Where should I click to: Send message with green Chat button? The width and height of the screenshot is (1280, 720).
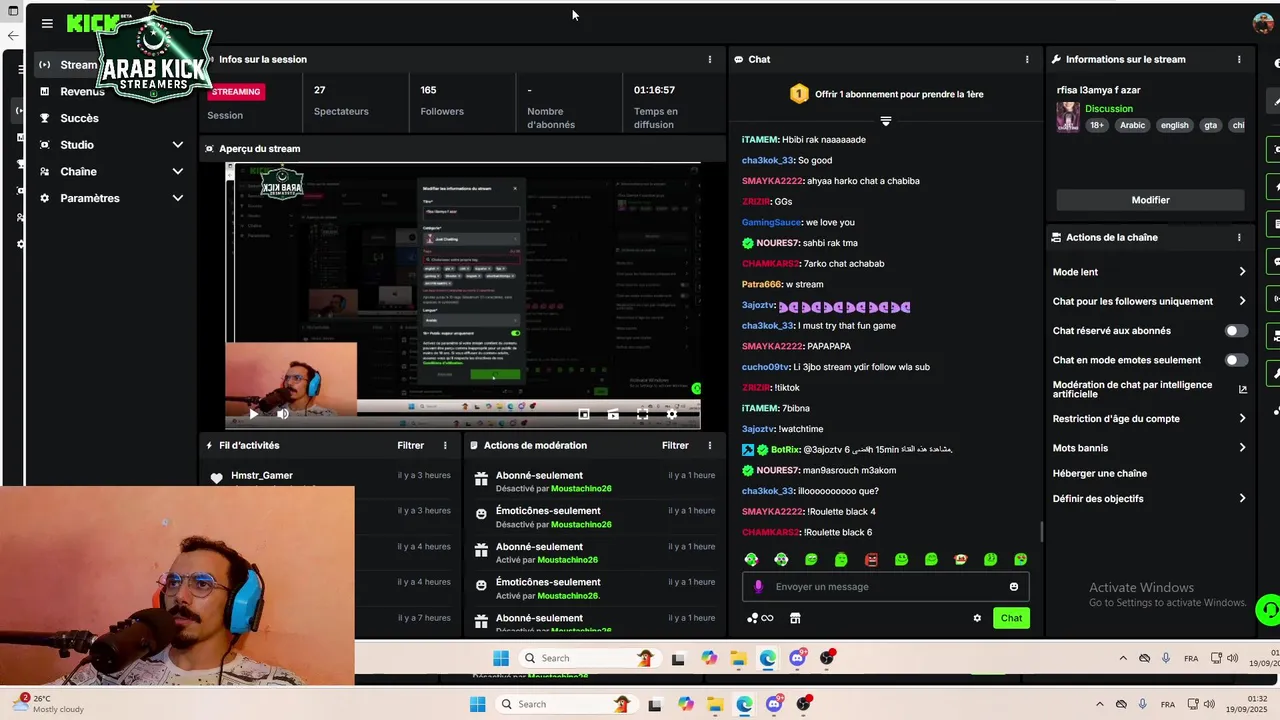pyautogui.click(x=1012, y=618)
